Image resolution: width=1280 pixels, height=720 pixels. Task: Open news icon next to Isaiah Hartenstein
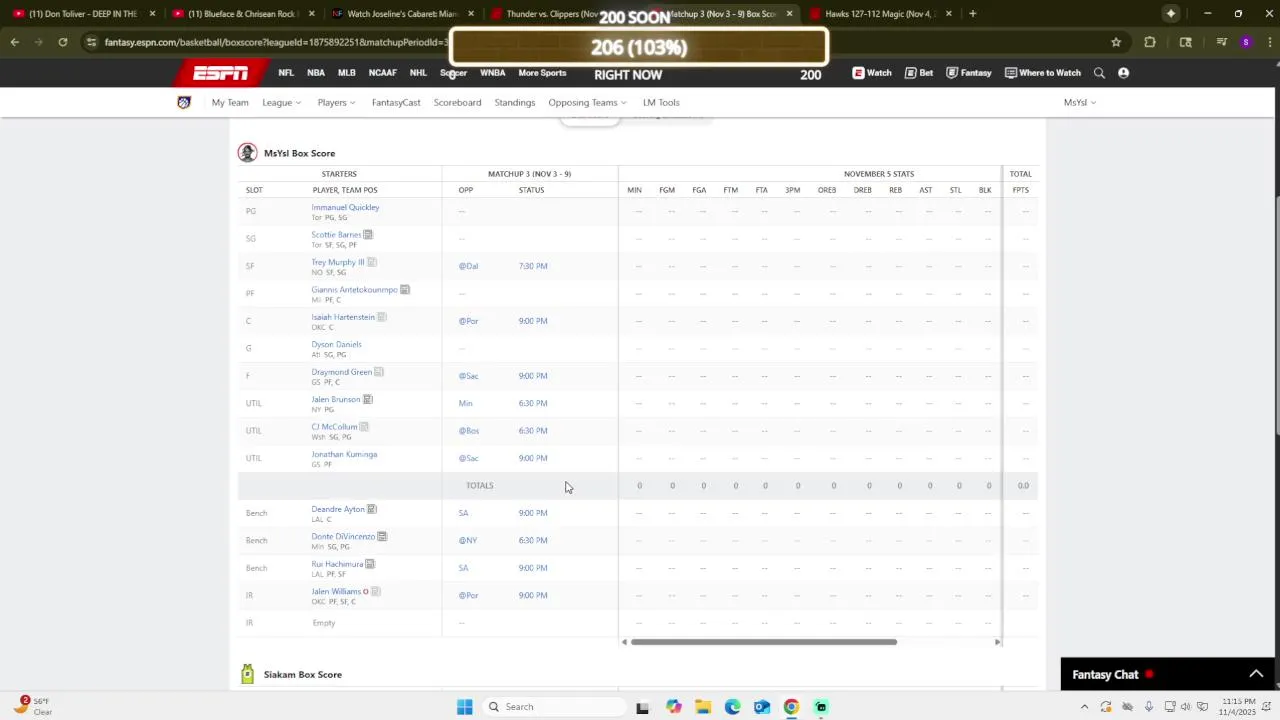[382, 317]
